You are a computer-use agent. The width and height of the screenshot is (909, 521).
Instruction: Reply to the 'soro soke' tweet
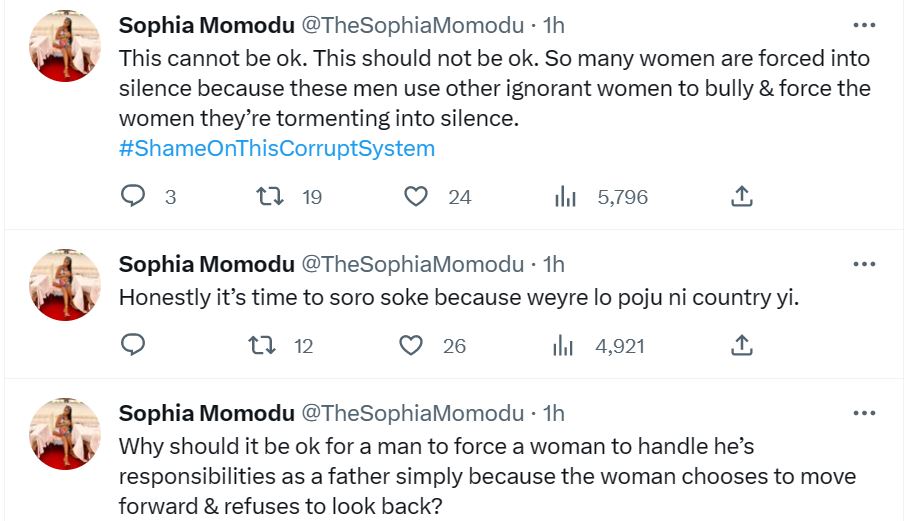[x=133, y=346]
